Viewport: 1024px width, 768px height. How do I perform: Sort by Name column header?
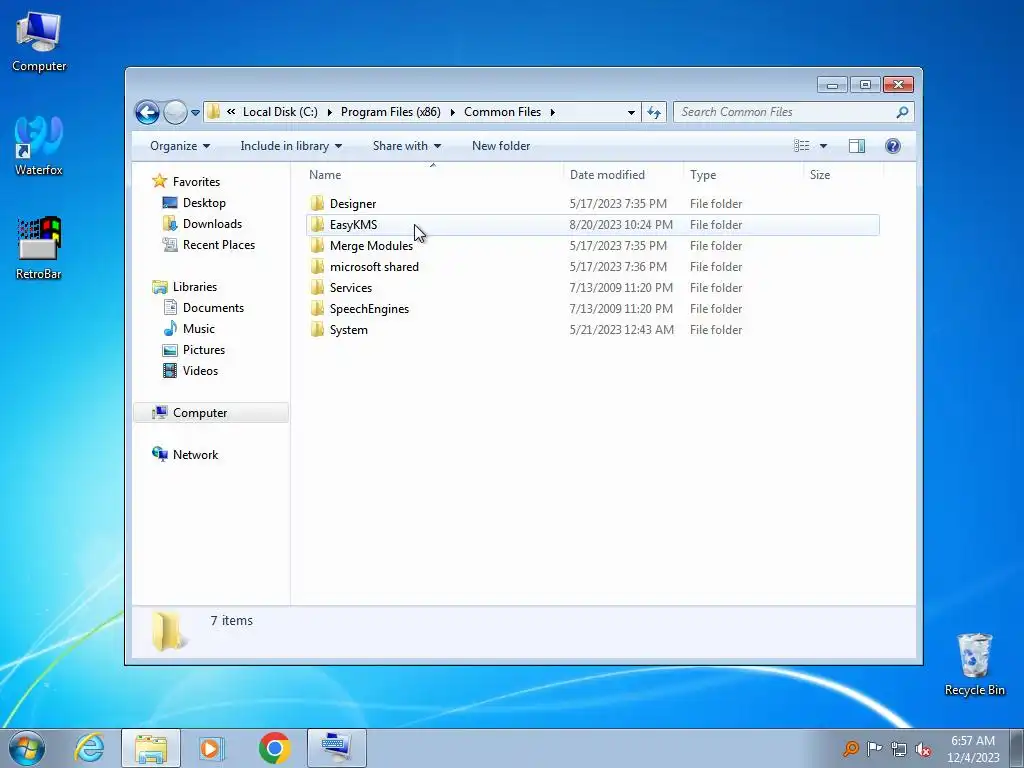tap(325, 175)
